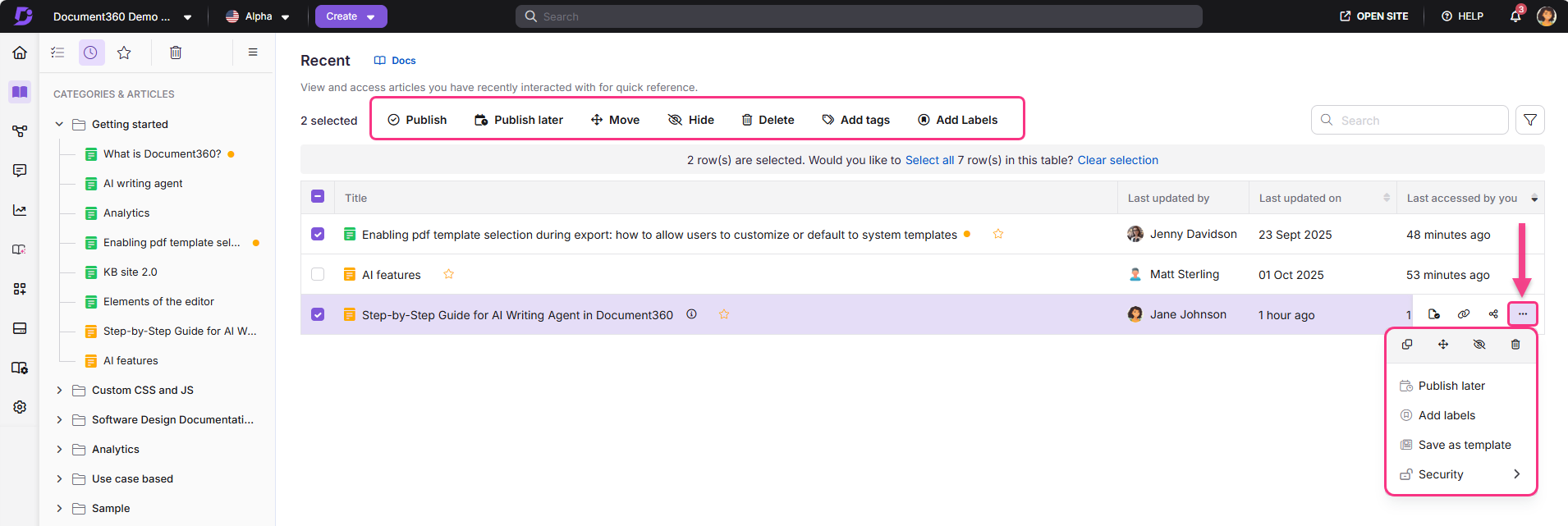1568x526 pixels.
Task: Click Publish in the bulk action bar
Action: (417, 120)
